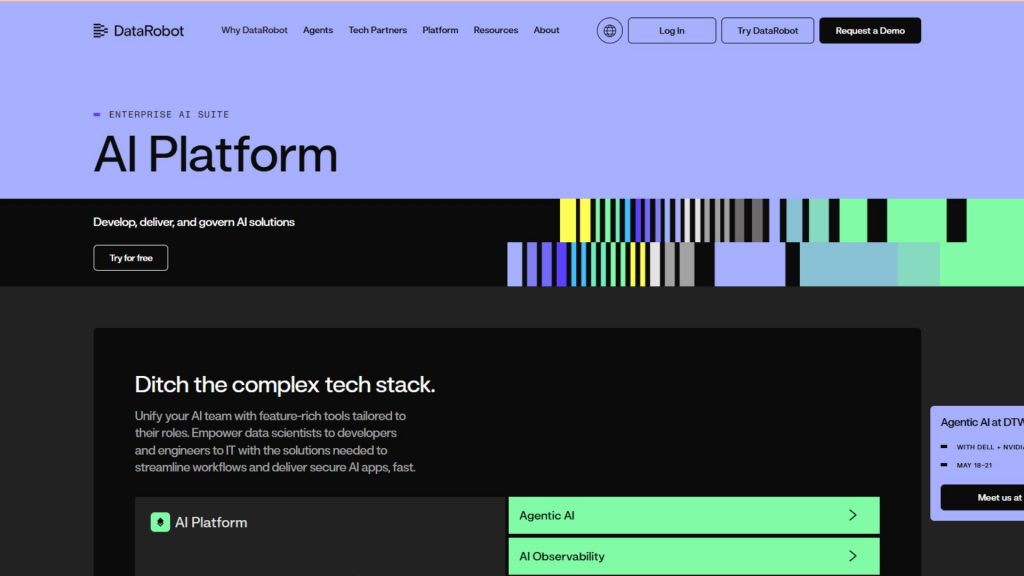This screenshot has width=1024, height=576.
Task: Click the 'Unify your AI team' paragraph
Action: [275, 441]
